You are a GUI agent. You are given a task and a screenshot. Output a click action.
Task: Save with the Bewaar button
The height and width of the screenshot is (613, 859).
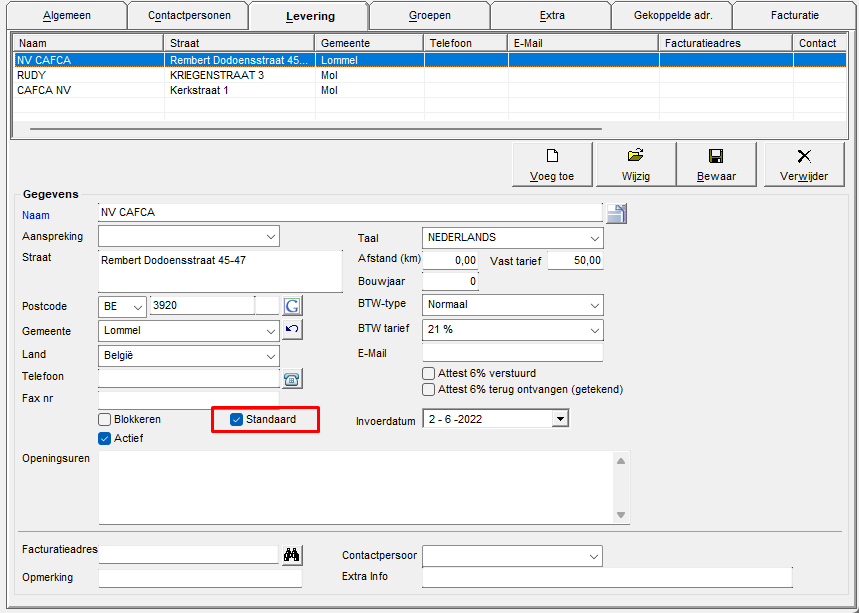(x=716, y=164)
